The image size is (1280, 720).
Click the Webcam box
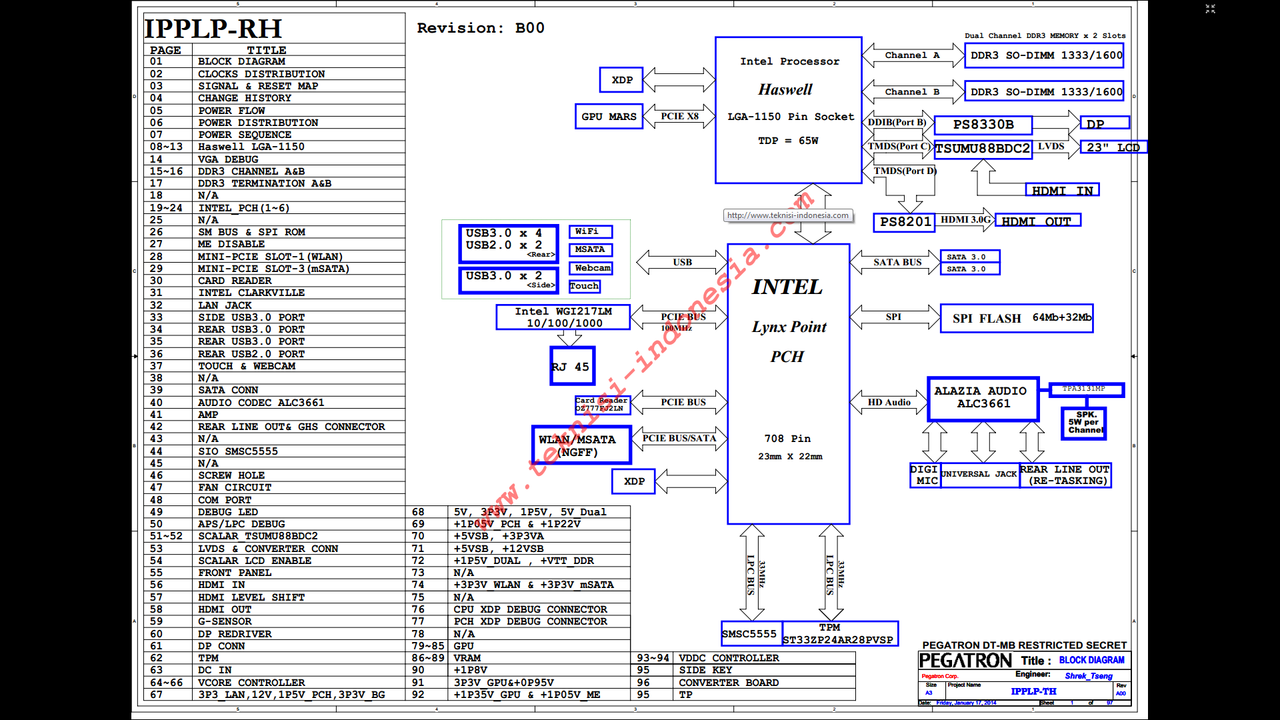point(591,268)
